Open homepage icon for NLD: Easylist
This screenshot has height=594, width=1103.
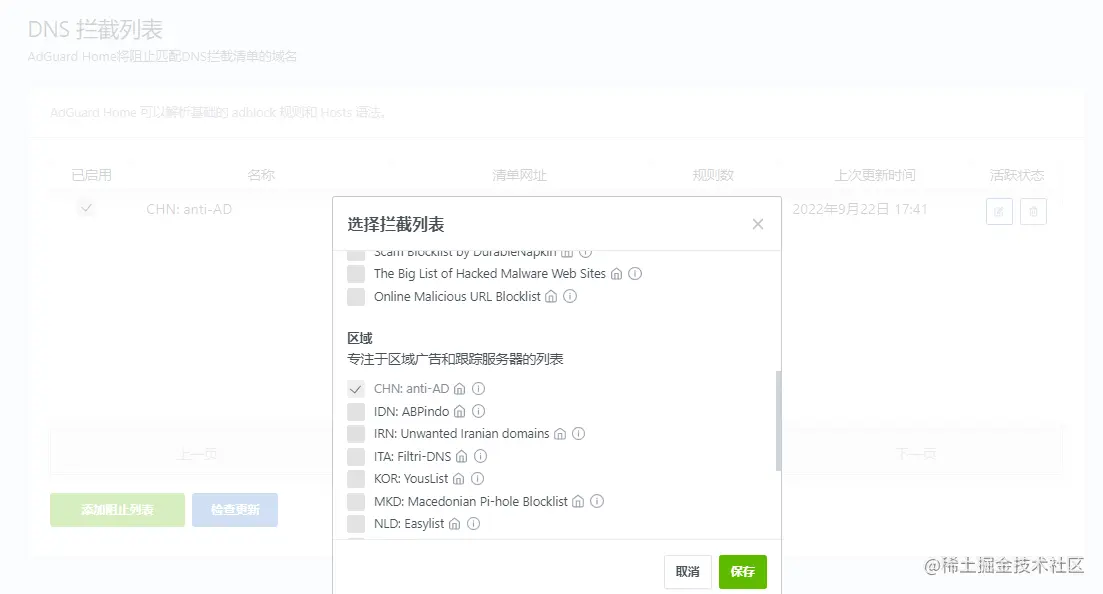point(454,524)
